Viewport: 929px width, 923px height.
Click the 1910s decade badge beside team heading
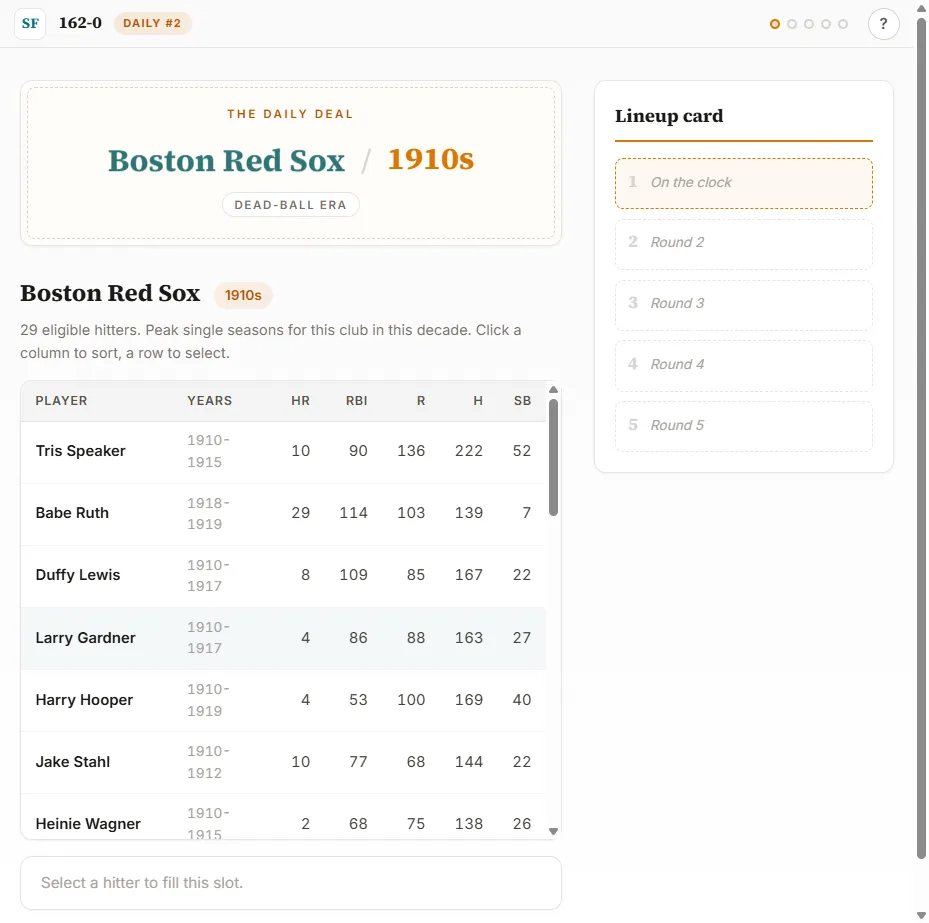(x=243, y=296)
